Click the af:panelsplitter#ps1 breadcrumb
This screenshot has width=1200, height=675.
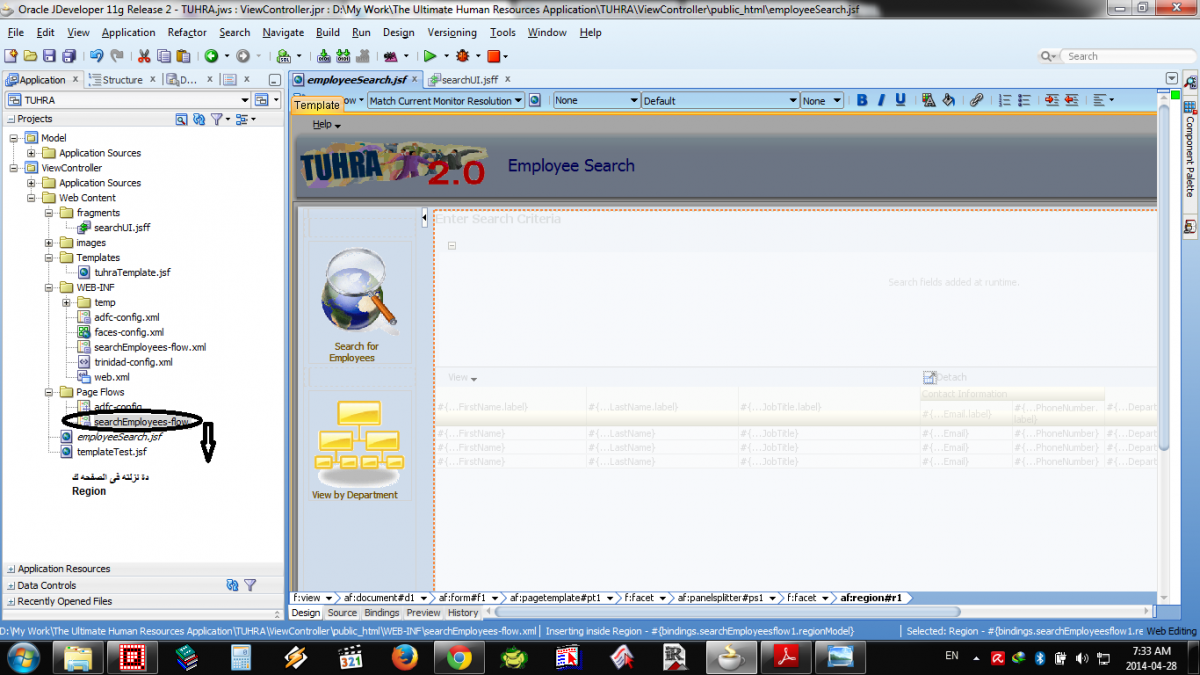[720, 598]
